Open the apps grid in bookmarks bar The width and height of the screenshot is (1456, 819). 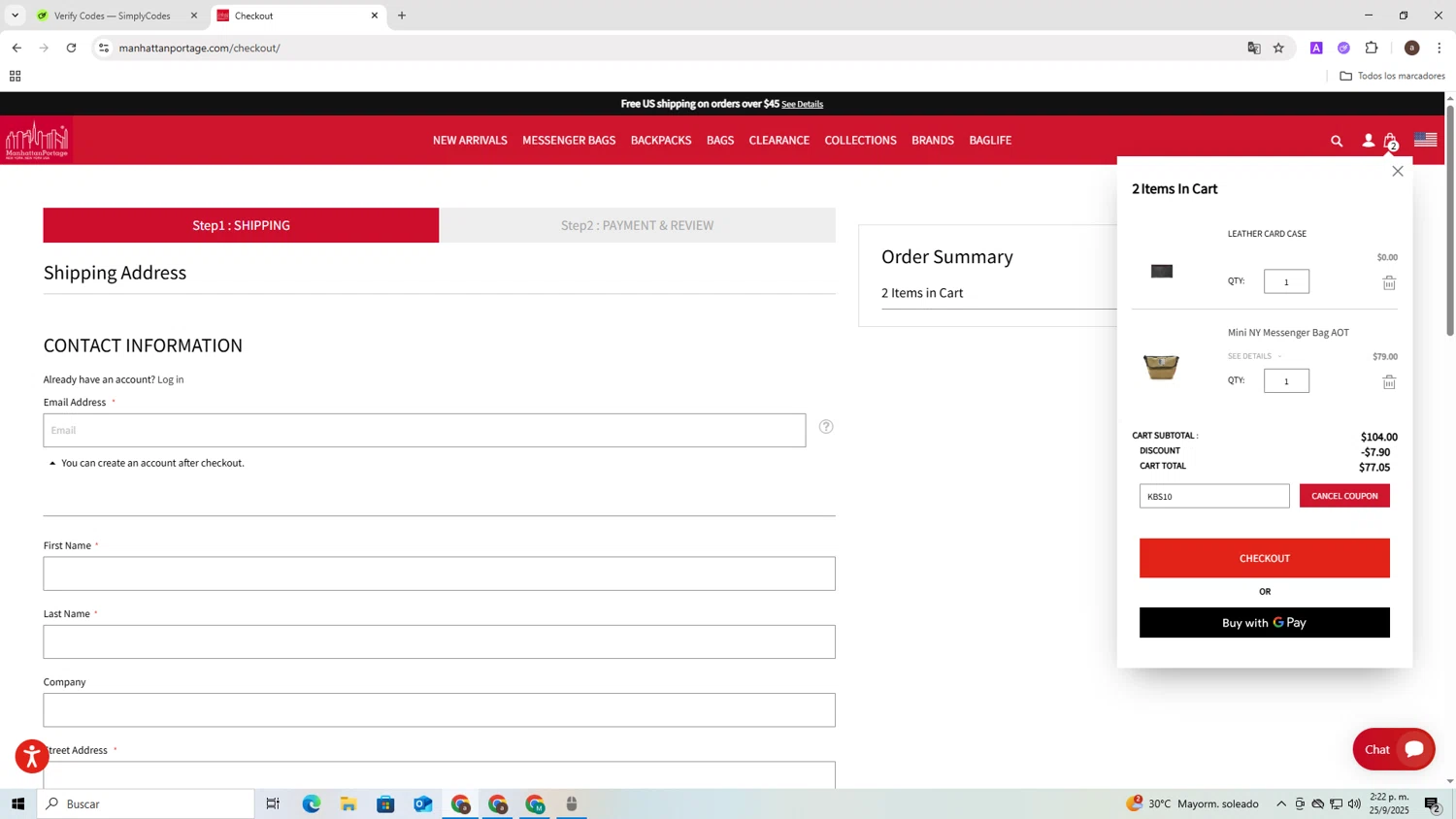pyautogui.click(x=15, y=76)
